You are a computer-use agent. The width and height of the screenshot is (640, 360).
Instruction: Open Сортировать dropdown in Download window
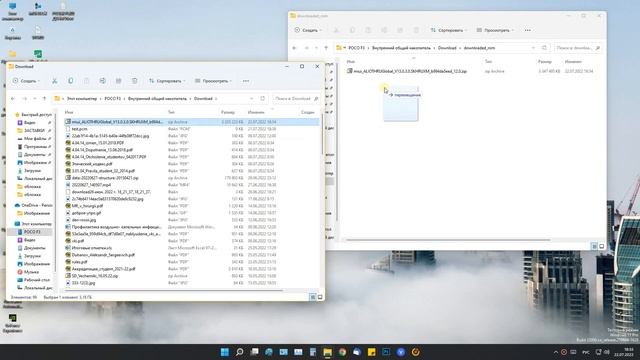point(167,81)
